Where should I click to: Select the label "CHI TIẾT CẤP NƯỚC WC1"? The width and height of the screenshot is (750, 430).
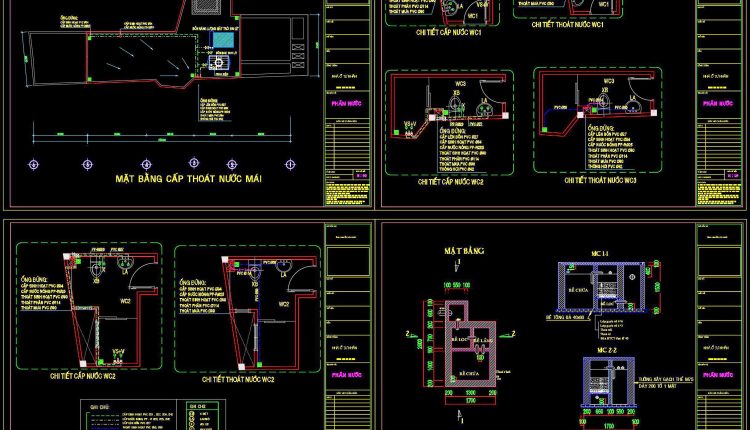tap(449, 33)
